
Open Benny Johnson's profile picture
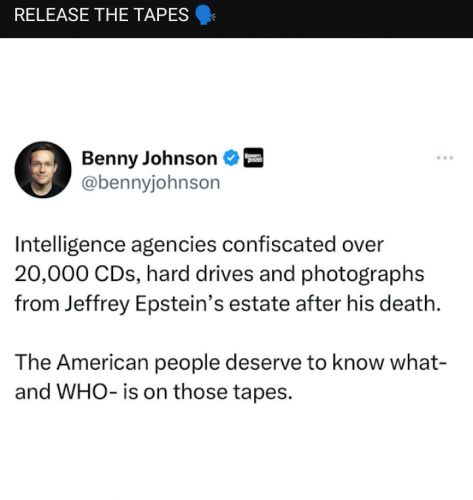click(x=43, y=170)
